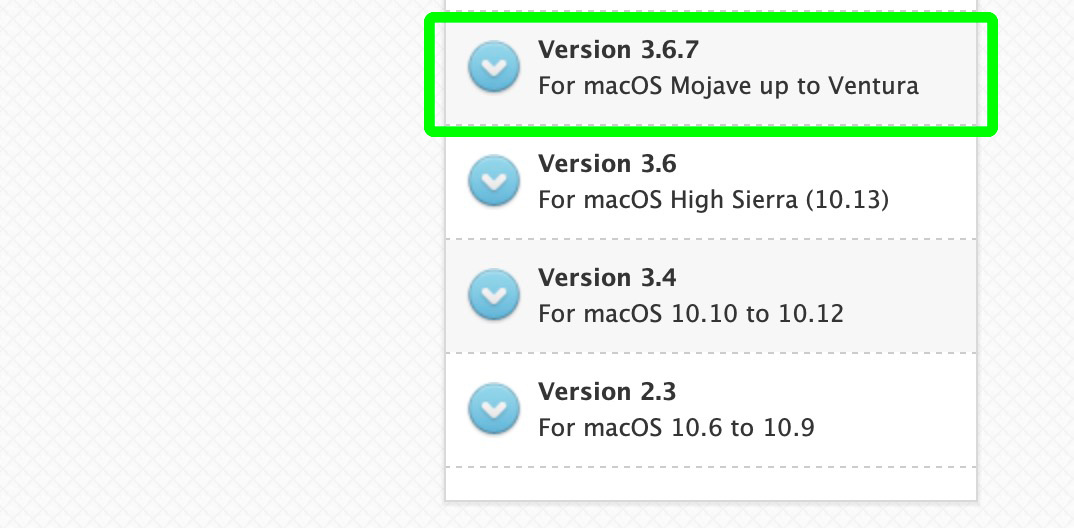Screen dimensions: 1074x528
Task: Click the blue arrow icon beside Version 3.6
Action: tap(494, 181)
